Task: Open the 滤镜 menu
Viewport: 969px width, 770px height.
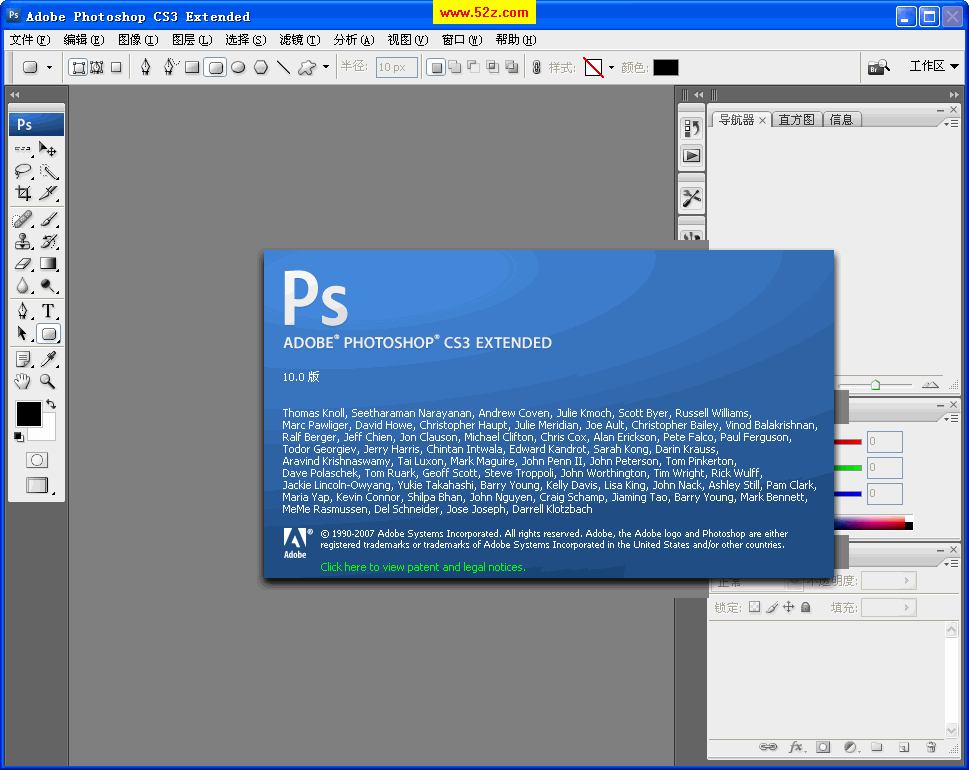Action: click(x=299, y=40)
